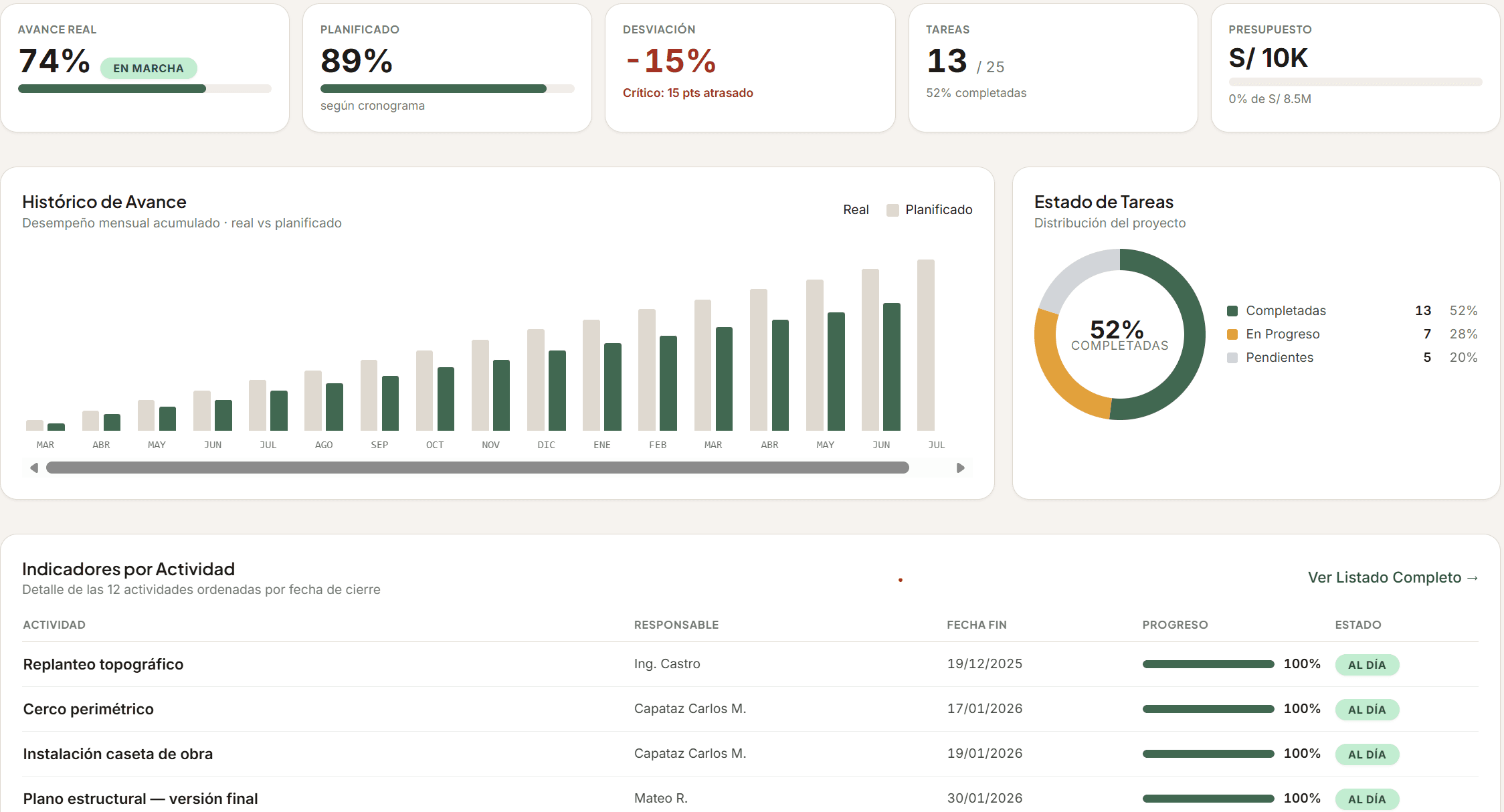Click the chart horizontal scrollbar thumb
The width and height of the screenshot is (1504, 812).
478,468
